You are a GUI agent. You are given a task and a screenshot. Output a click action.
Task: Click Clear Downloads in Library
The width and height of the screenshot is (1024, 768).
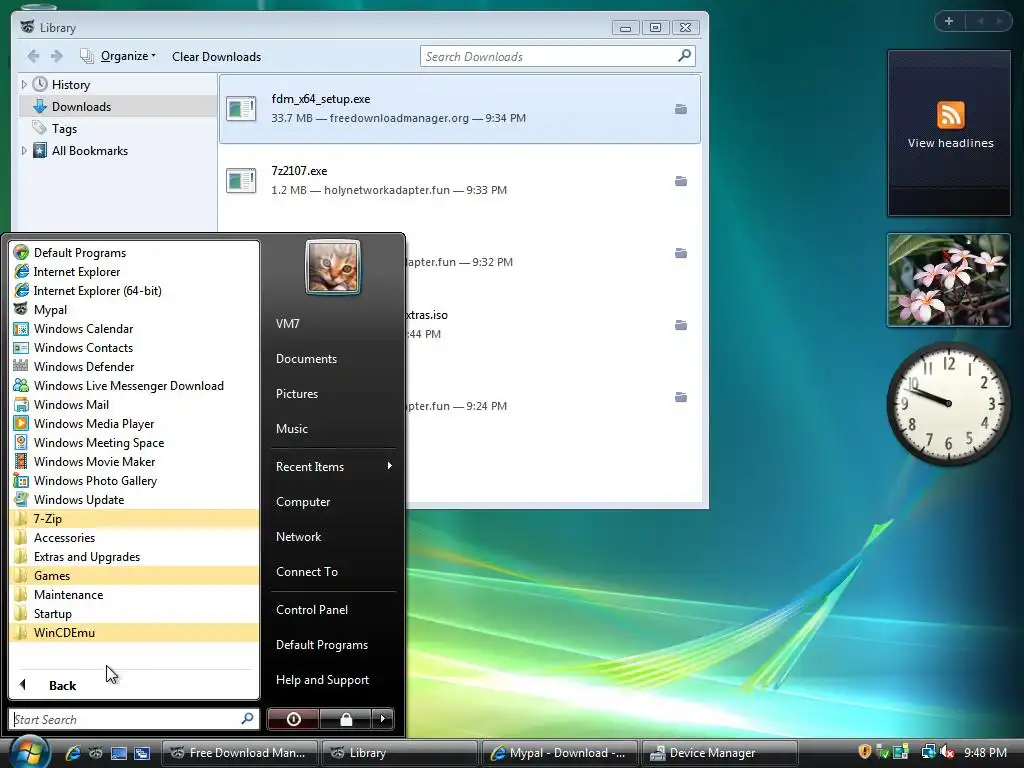click(216, 57)
